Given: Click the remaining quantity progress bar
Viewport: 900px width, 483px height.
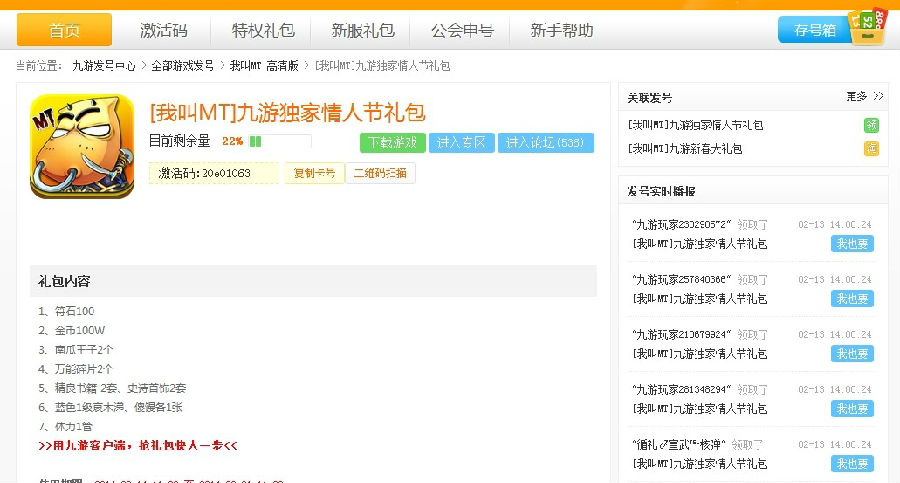Looking at the screenshot, I should coord(280,142).
